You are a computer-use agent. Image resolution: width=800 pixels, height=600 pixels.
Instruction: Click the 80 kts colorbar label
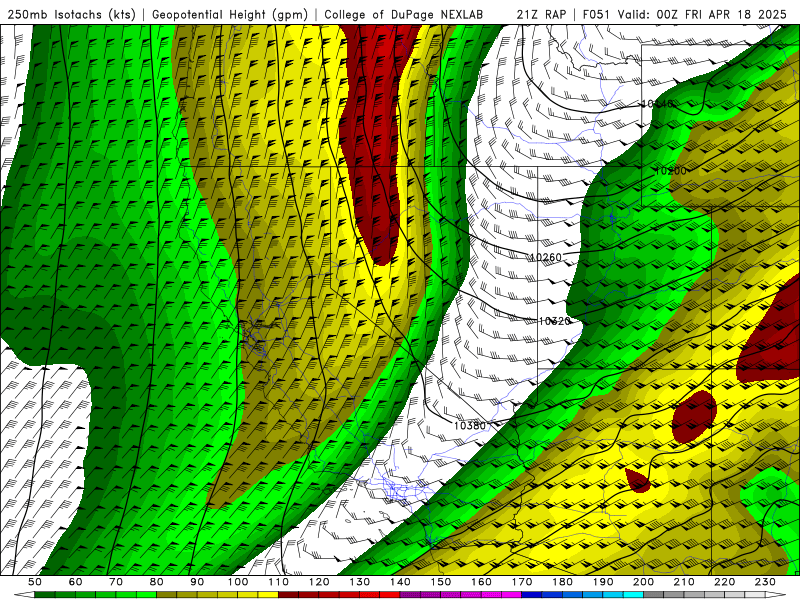tap(157, 582)
